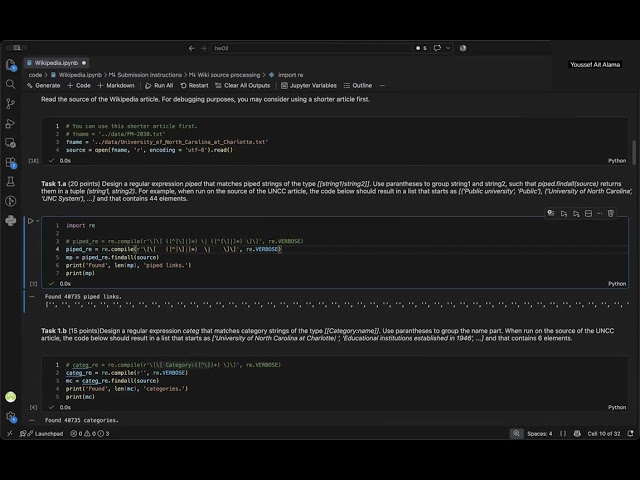The height and width of the screenshot is (480, 640).
Task: Open output actions ellipsis for categories output
Action: (x=32, y=420)
